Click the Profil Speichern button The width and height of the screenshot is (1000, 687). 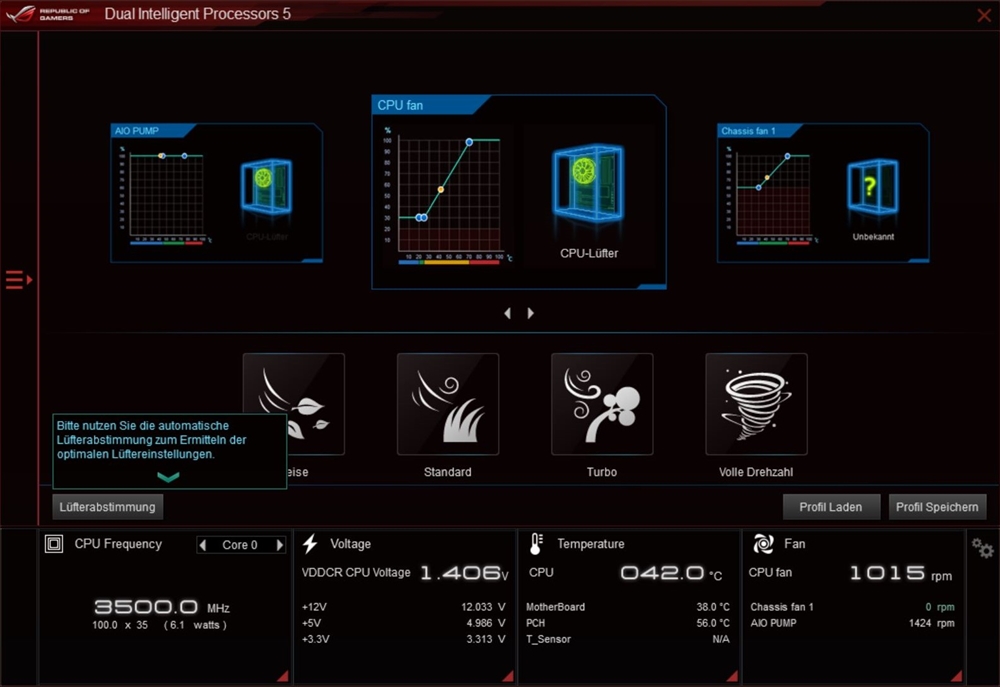(937, 507)
